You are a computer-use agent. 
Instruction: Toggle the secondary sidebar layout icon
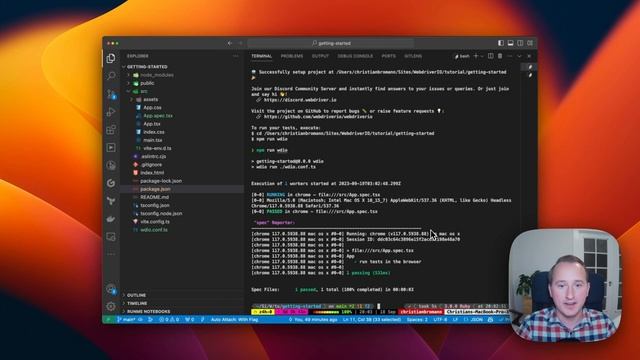520,43
